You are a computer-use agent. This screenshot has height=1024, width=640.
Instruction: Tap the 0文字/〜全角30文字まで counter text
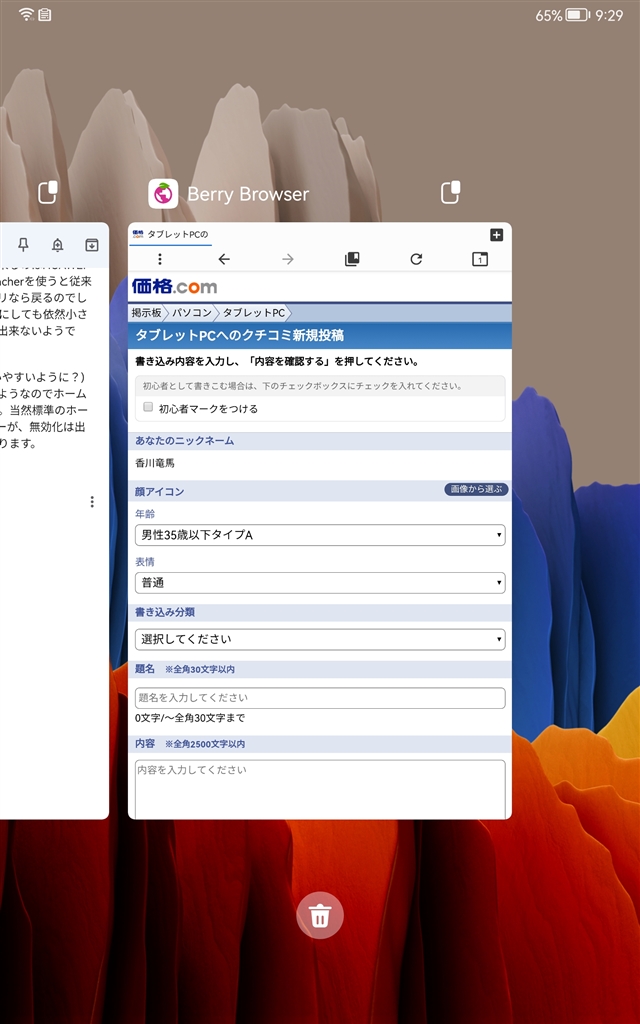coord(190,718)
